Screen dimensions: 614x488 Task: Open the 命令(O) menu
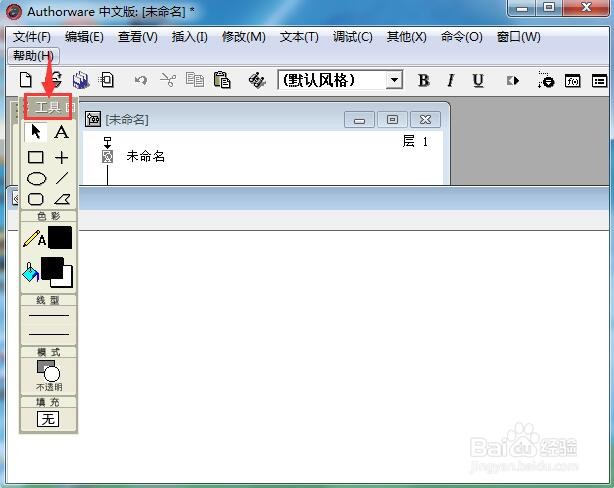(461, 37)
